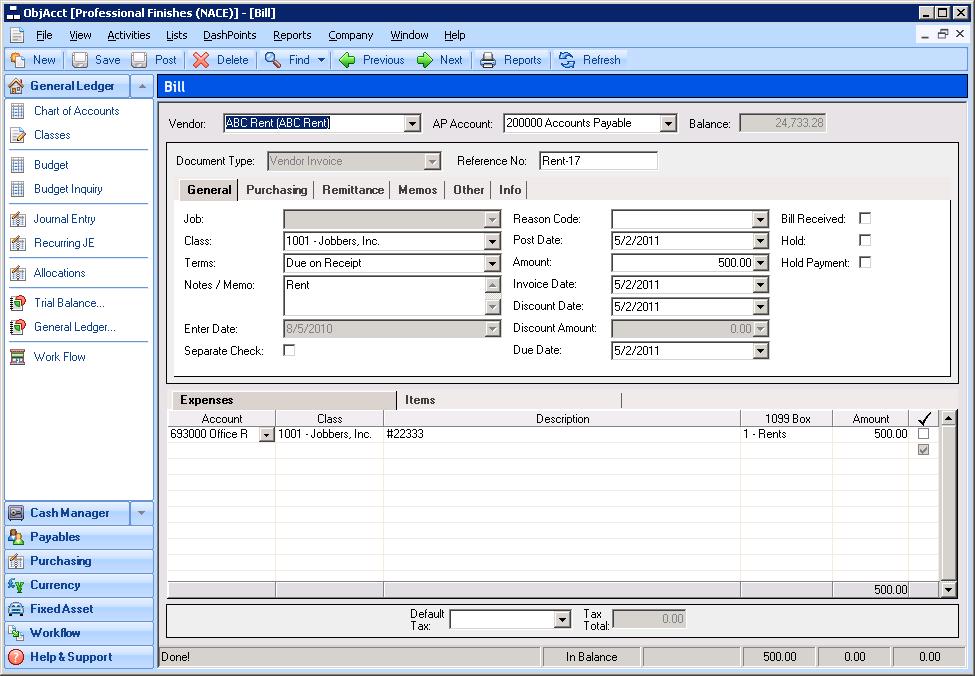Screen dimensions: 975x676
Task: Click the Help & Support icon
Action: click(x=16, y=657)
